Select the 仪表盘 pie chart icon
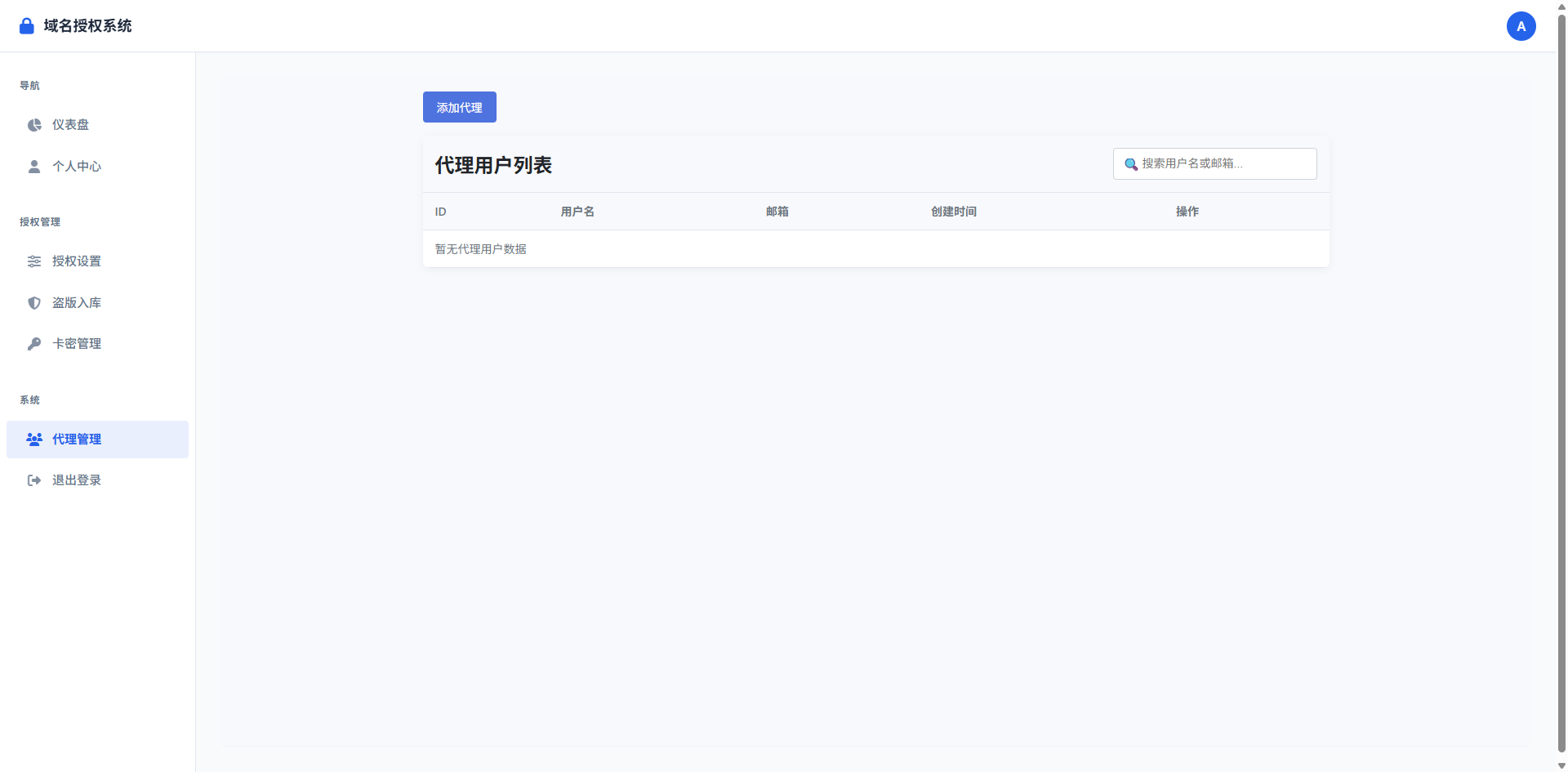 [33, 125]
